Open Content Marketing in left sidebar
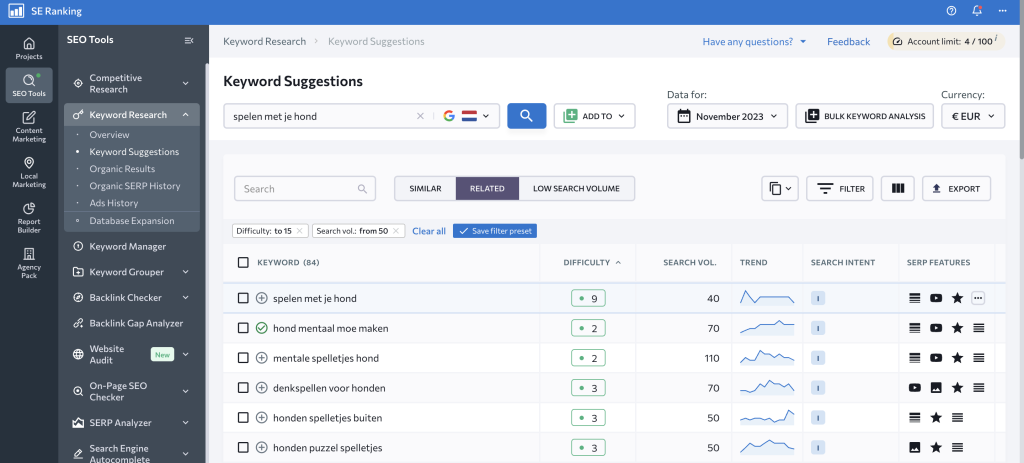Viewport: 1024px width, 463px height. point(29,126)
